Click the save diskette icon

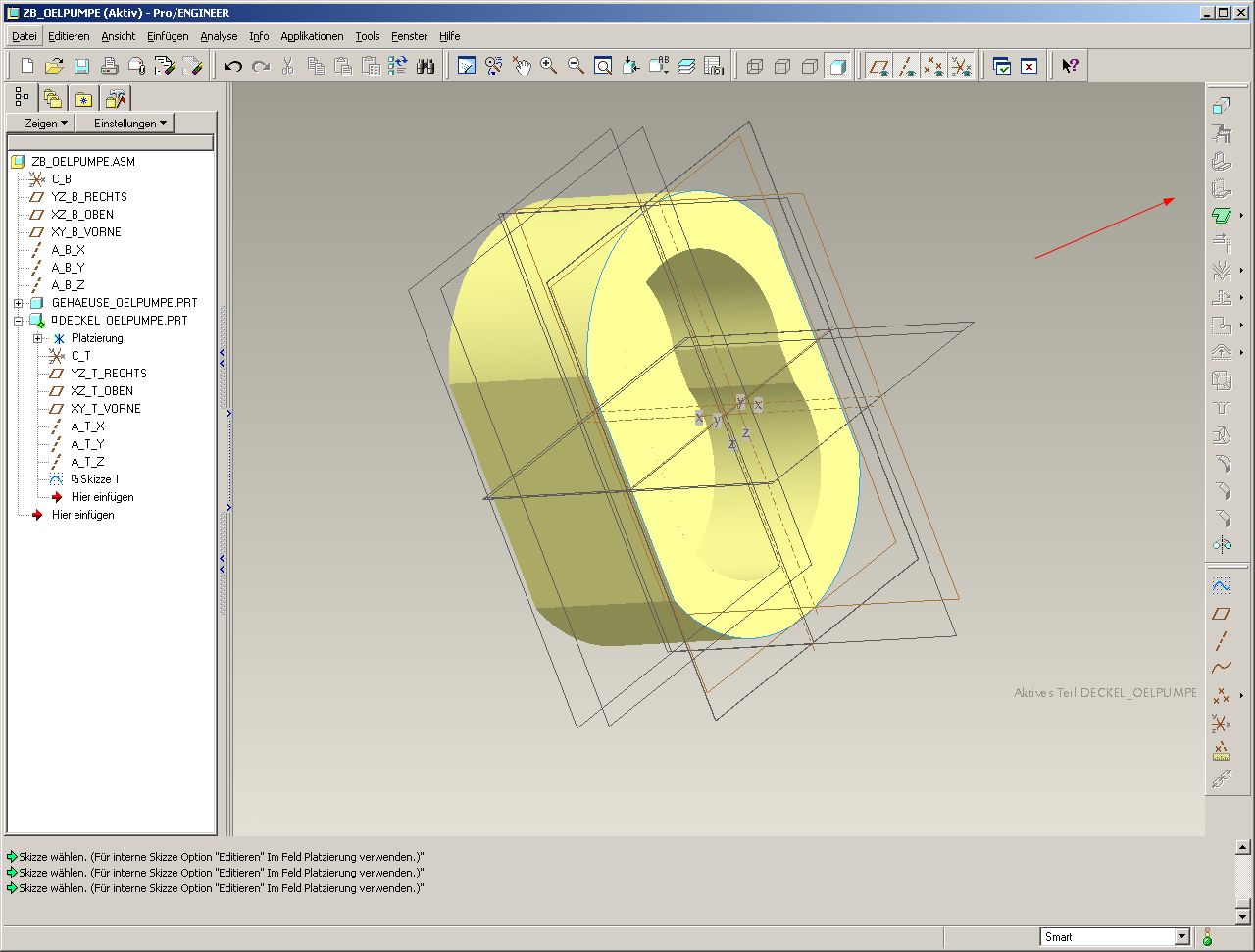click(x=82, y=66)
